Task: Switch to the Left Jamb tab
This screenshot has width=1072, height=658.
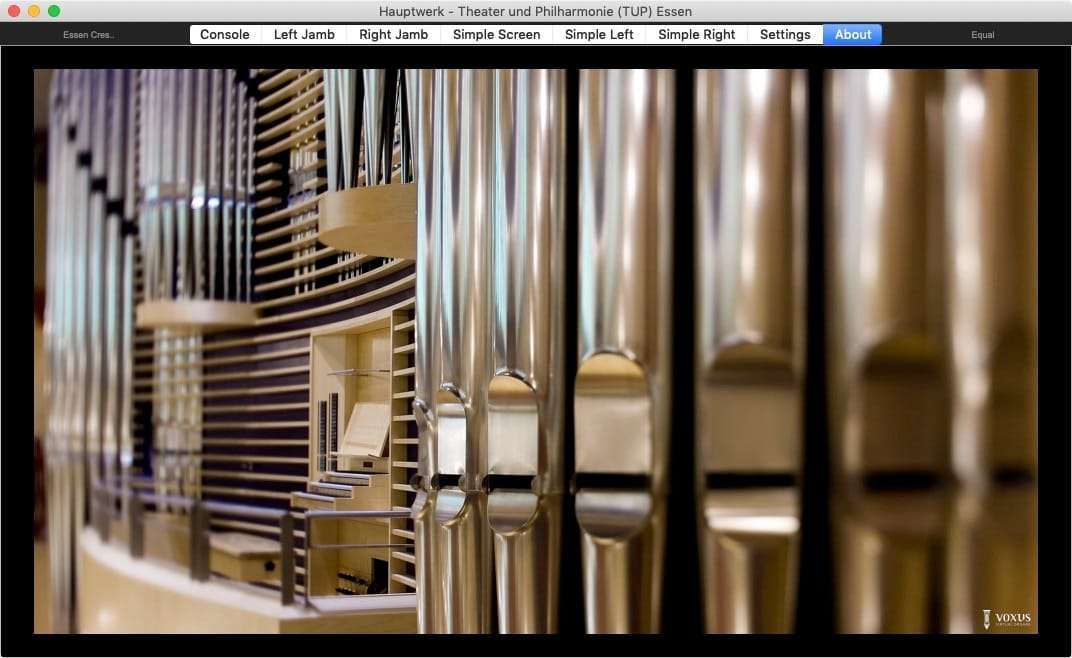Action: click(x=304, y=34)
